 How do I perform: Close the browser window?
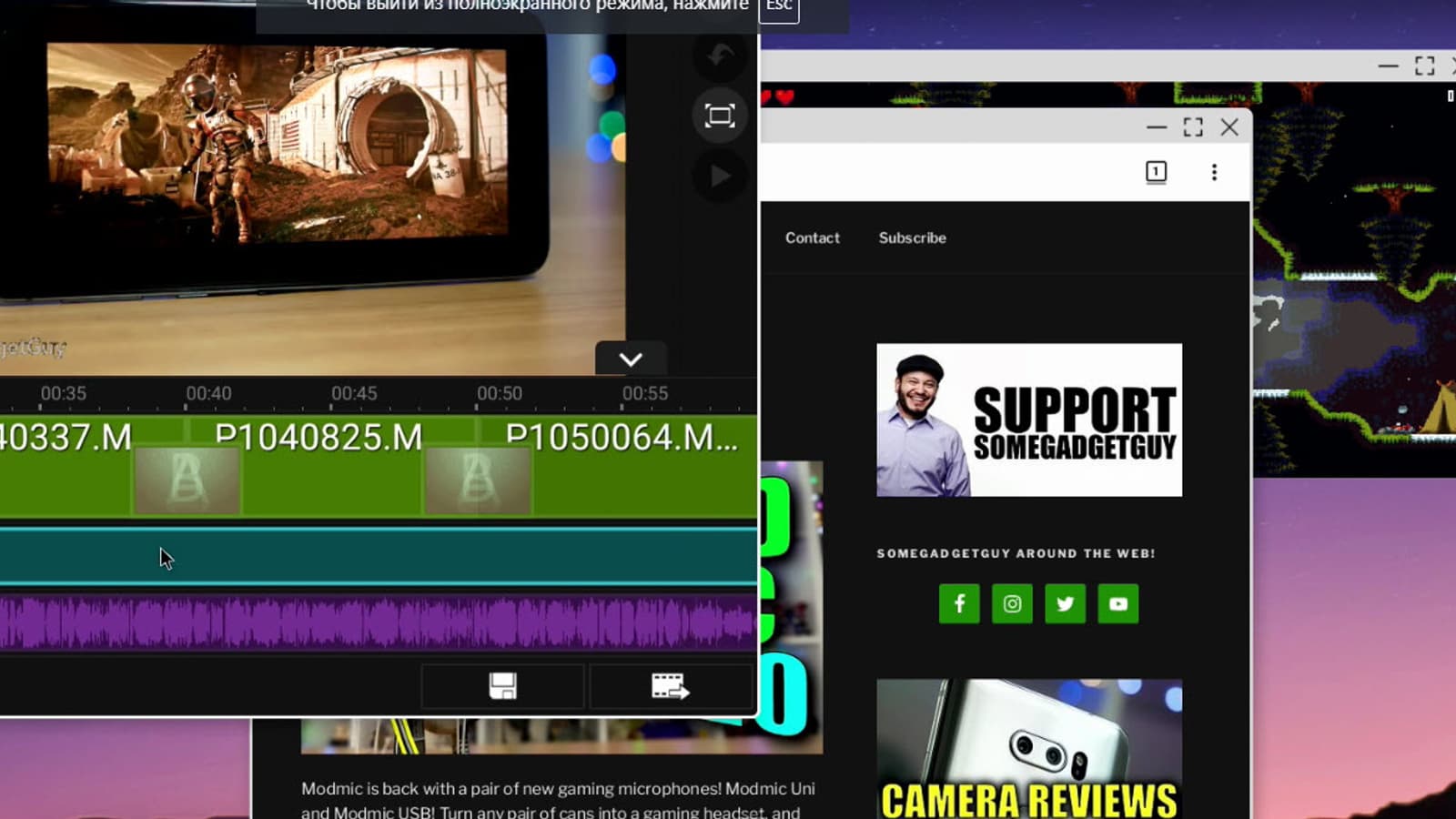pos(1229,127)
